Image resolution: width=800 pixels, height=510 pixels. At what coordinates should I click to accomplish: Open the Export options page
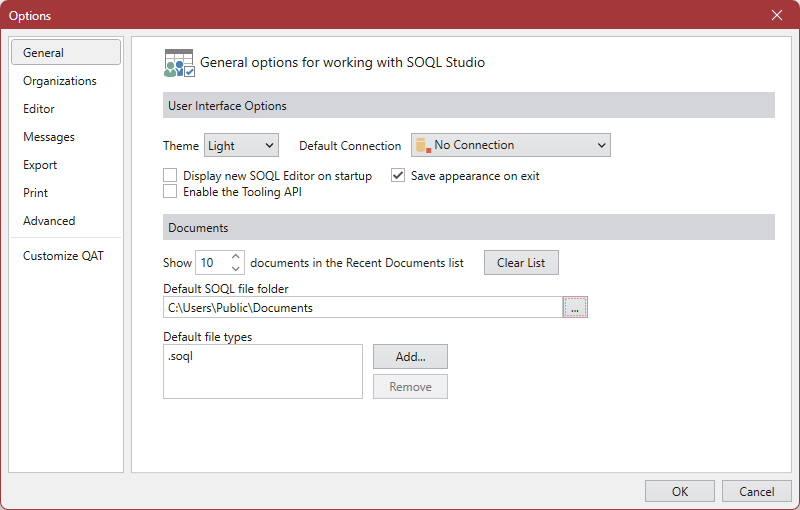click(66, 165)
